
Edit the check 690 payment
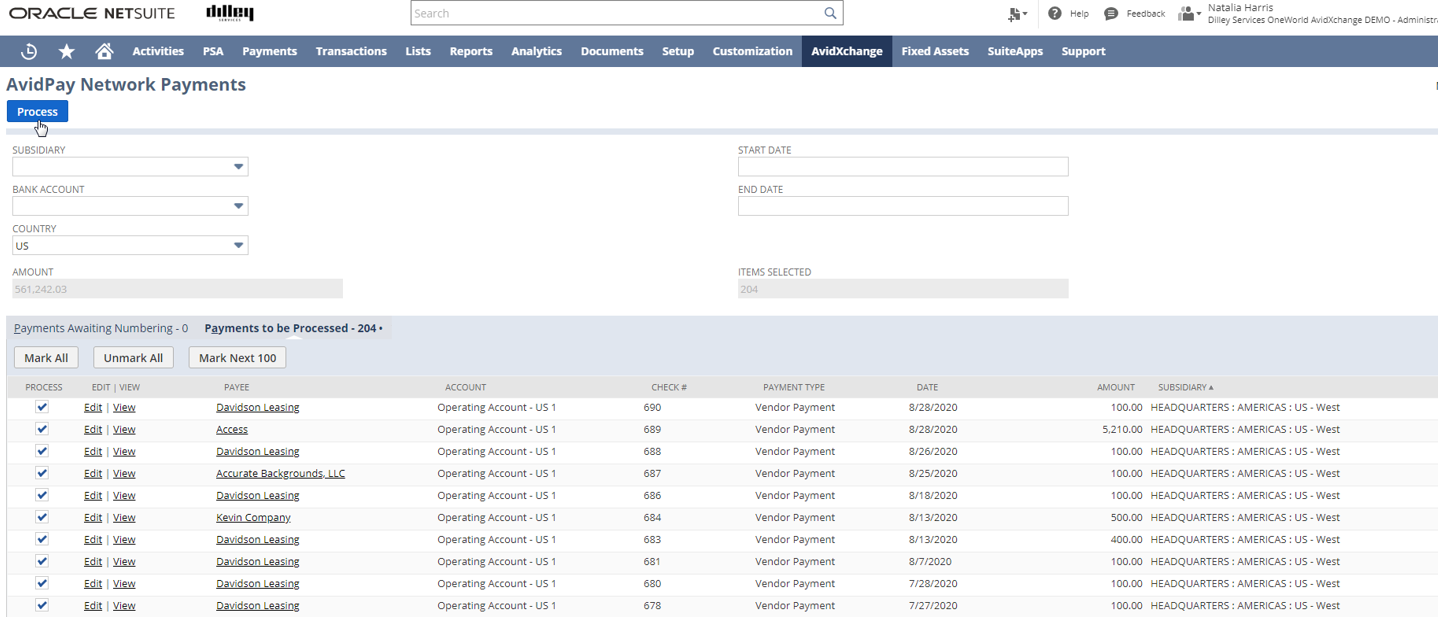click(93, 407)
